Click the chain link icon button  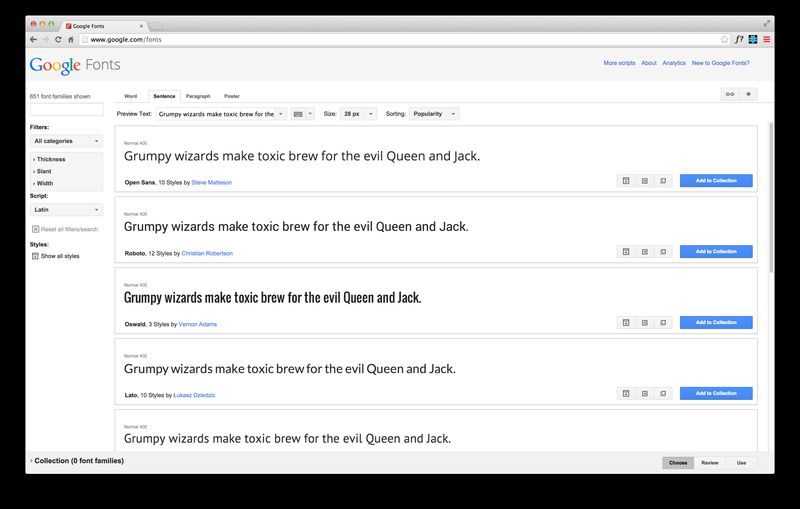coord(730,94)
